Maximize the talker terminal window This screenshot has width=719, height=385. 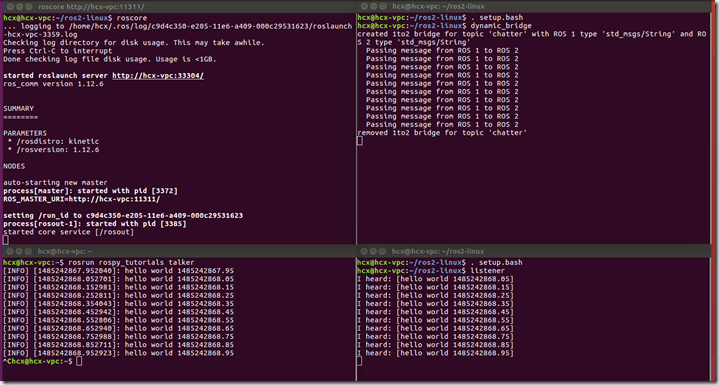coord(28,251)
